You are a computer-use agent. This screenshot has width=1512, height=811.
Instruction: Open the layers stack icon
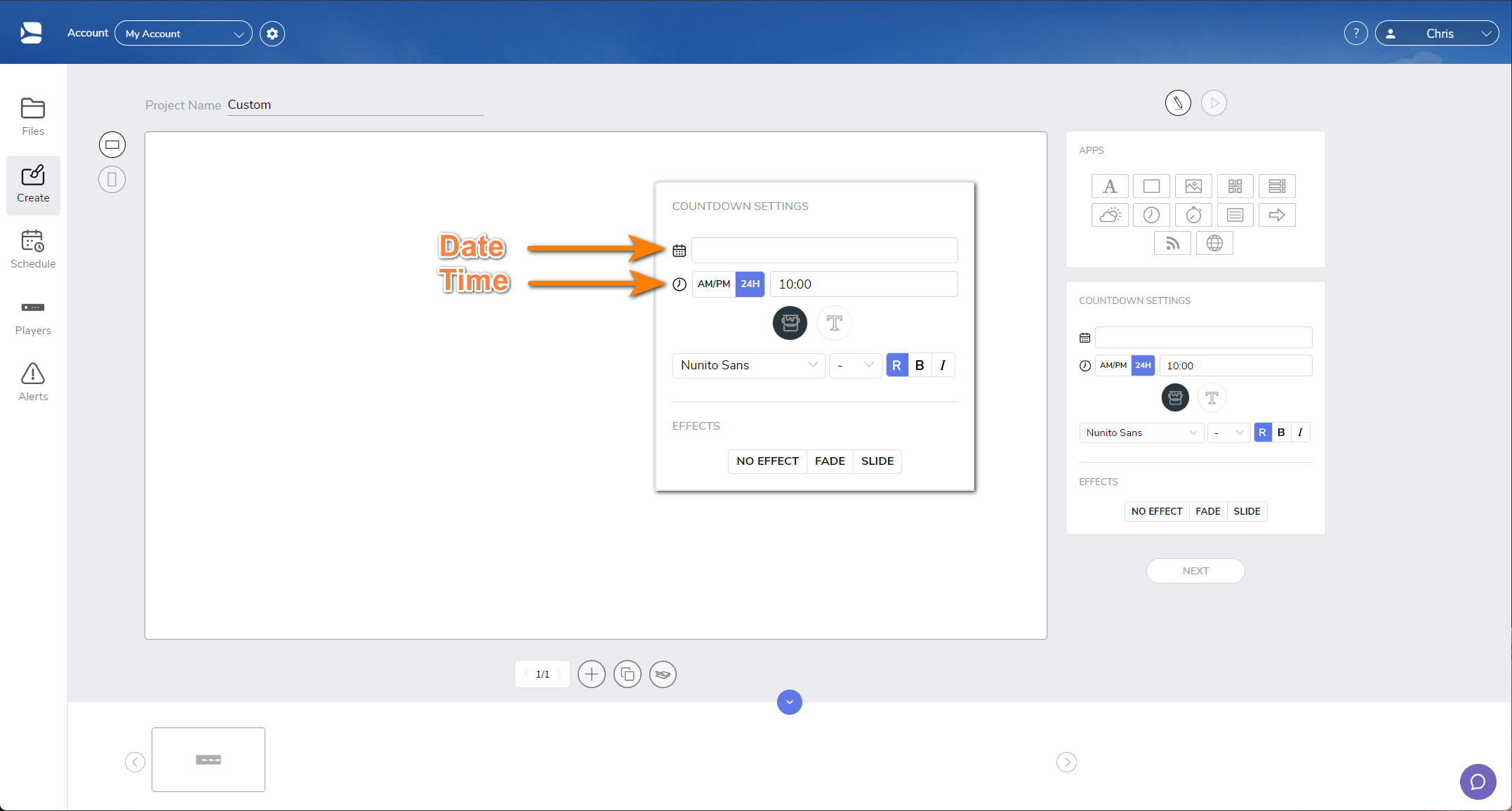663,675
